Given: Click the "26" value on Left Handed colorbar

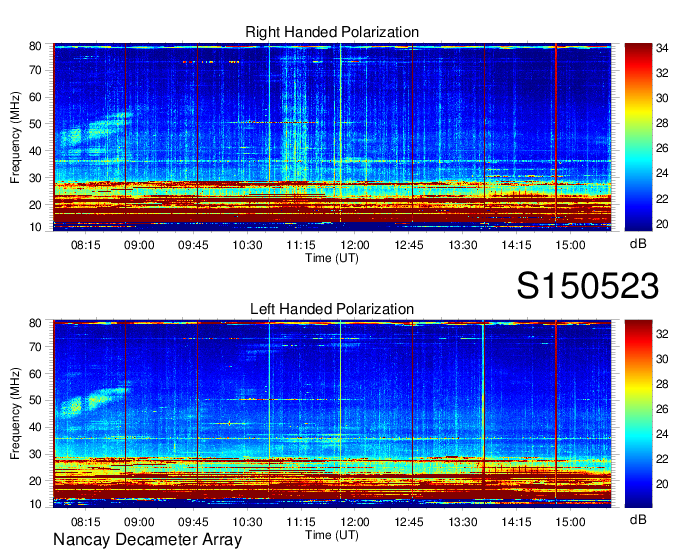Looking at the screenshot, I should 662,409.
